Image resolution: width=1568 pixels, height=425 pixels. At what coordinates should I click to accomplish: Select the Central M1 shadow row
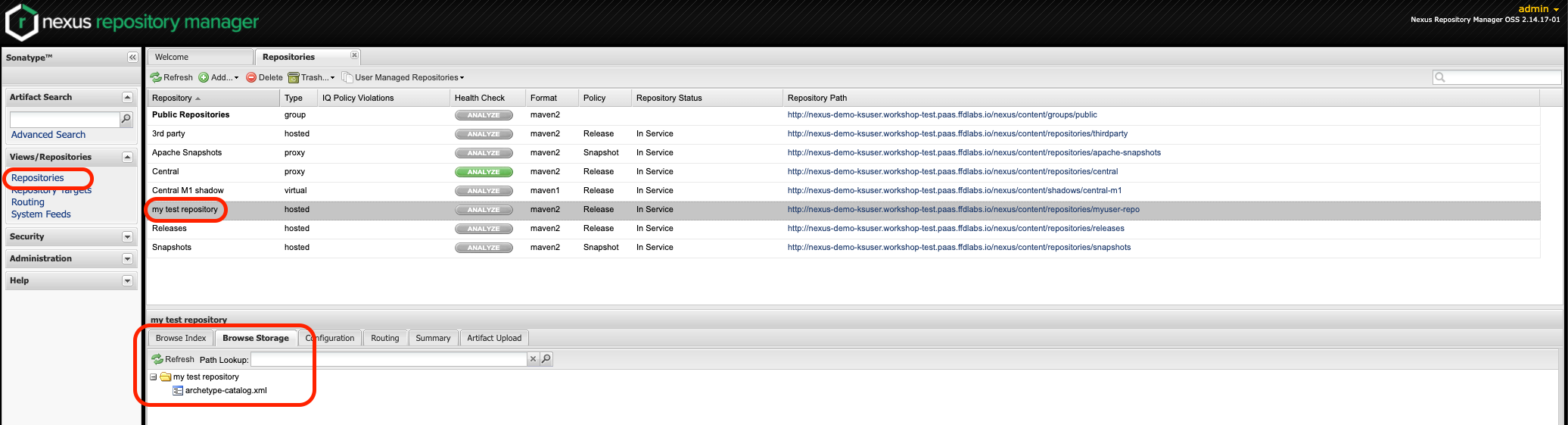click(844, 191)
